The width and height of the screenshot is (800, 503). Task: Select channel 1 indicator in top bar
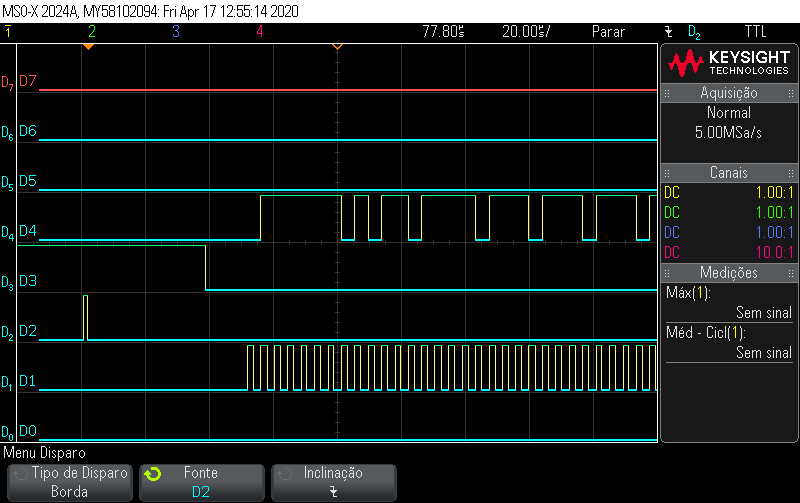[x=8, y=32]
